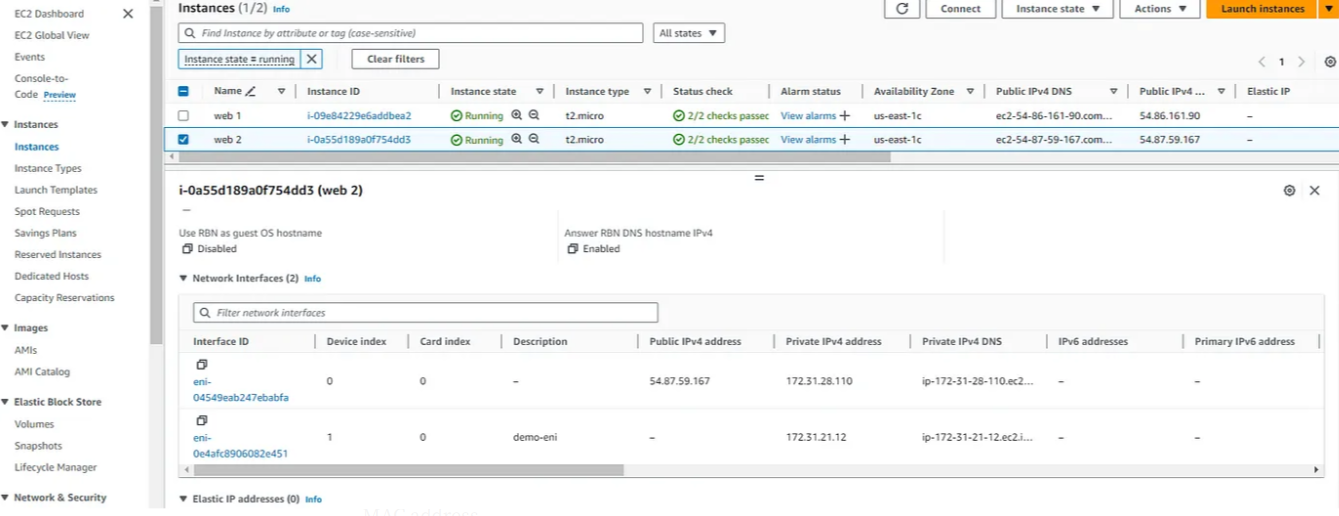Viewport: 1339px width, 516px height.
Task: Open details panel settings gear
Action: pyautogui.click(x=1289, y=190)
